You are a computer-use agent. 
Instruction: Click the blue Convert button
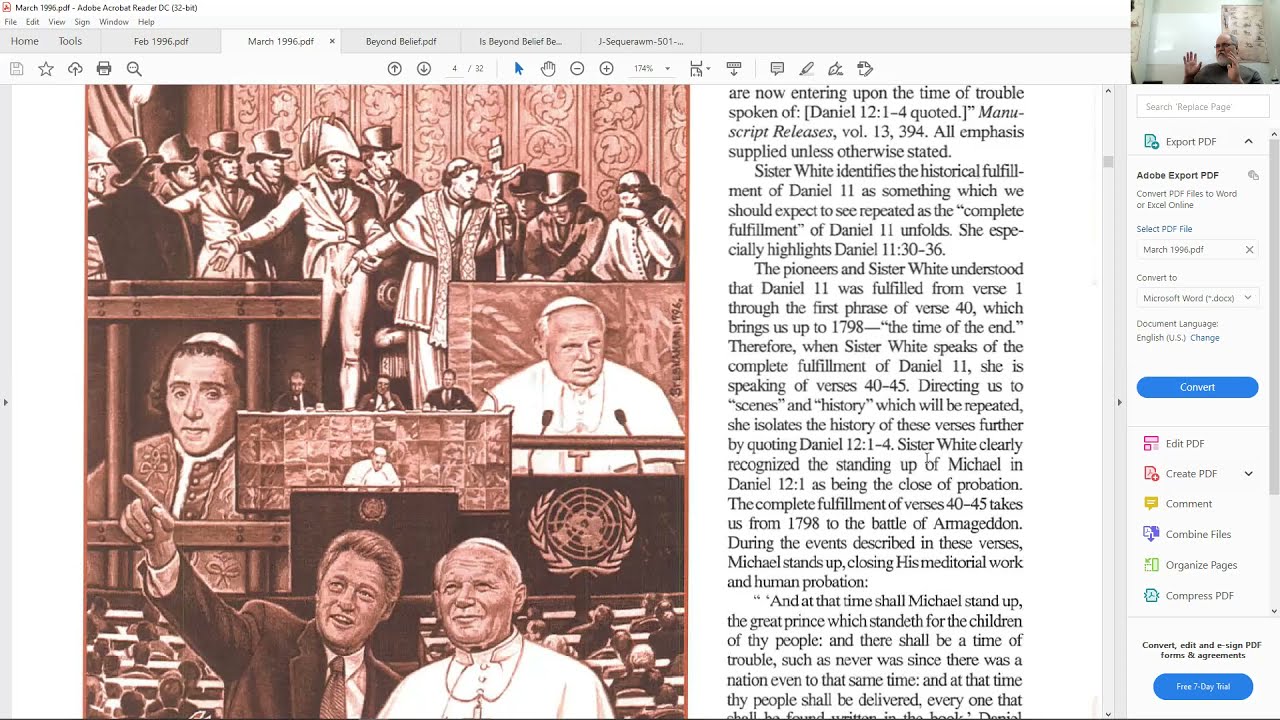(1197, 388)
